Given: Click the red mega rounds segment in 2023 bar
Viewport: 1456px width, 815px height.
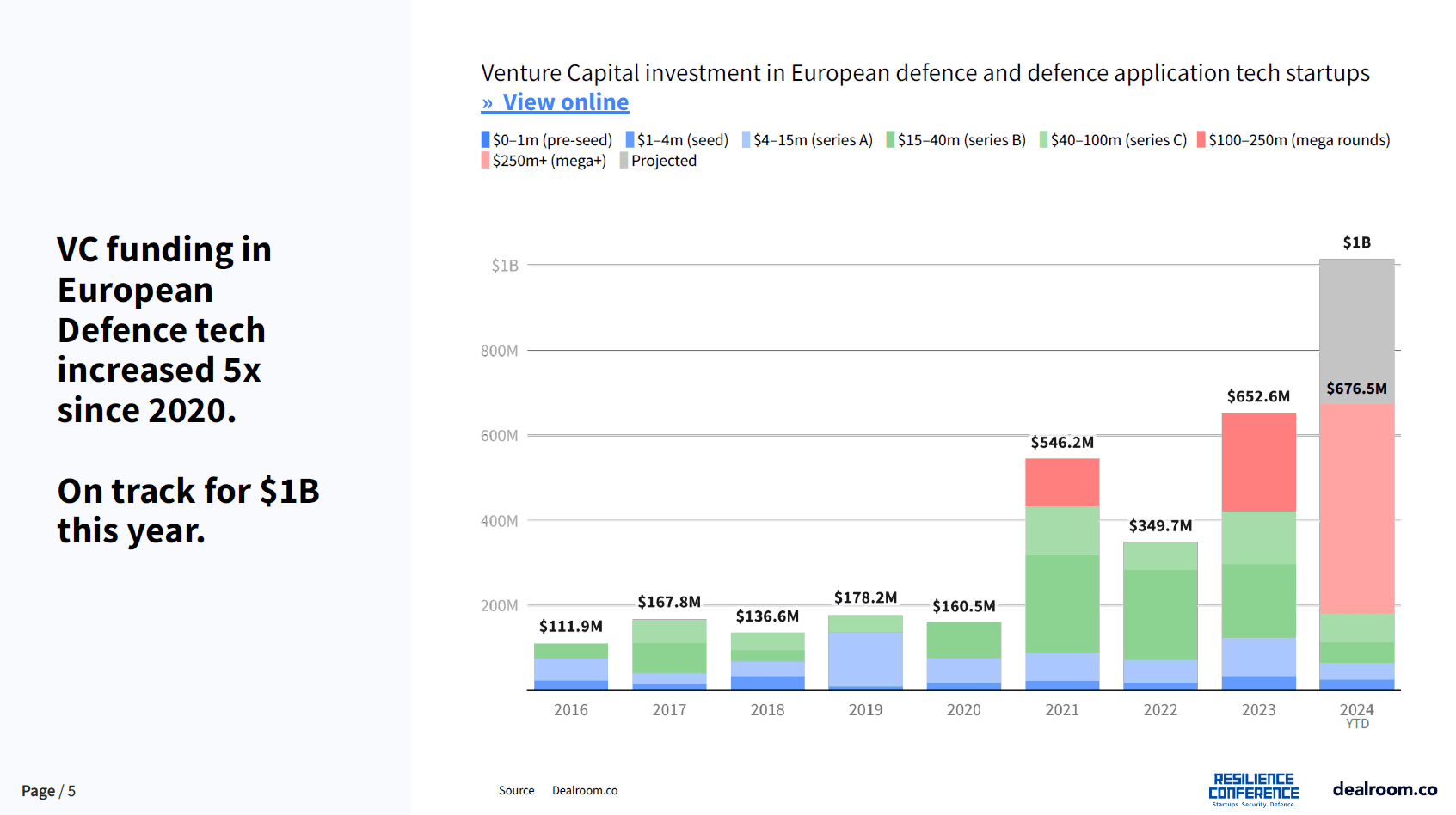Looking at the screenshot, I should [x=1258, y=462].
